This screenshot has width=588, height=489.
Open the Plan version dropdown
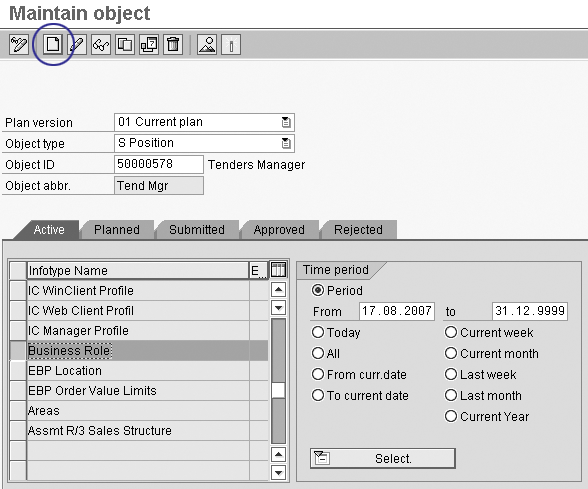(x=286, y=122)
